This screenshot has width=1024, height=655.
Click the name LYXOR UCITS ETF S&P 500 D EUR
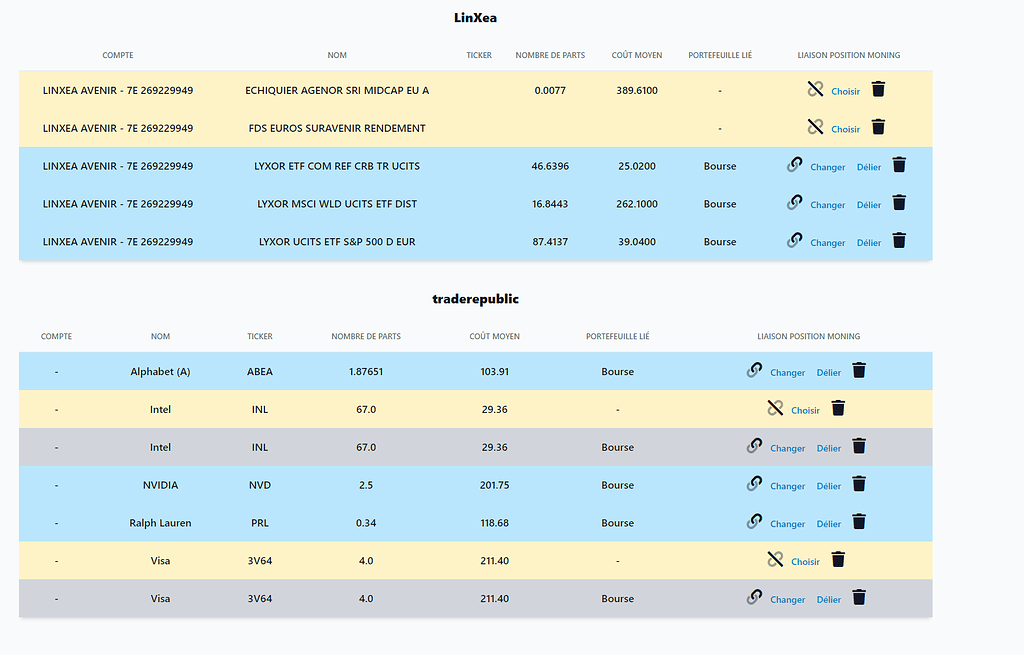tap(337, 242)
